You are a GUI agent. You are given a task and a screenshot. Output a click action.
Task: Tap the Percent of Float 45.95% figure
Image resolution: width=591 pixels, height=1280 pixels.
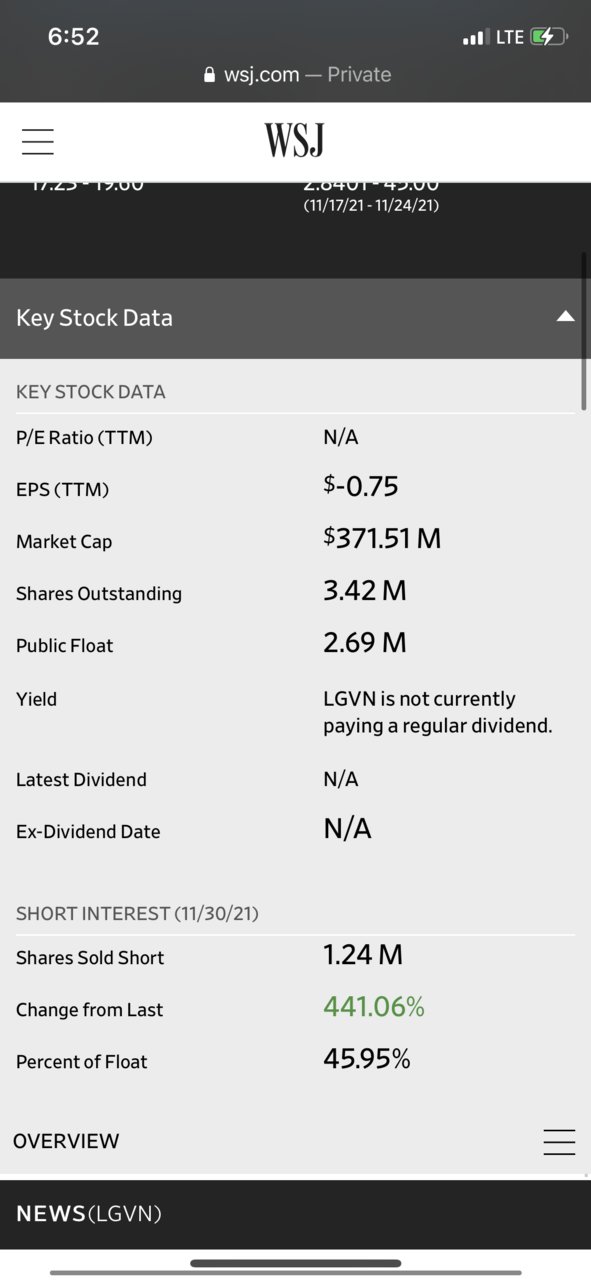pos(367,1059)
